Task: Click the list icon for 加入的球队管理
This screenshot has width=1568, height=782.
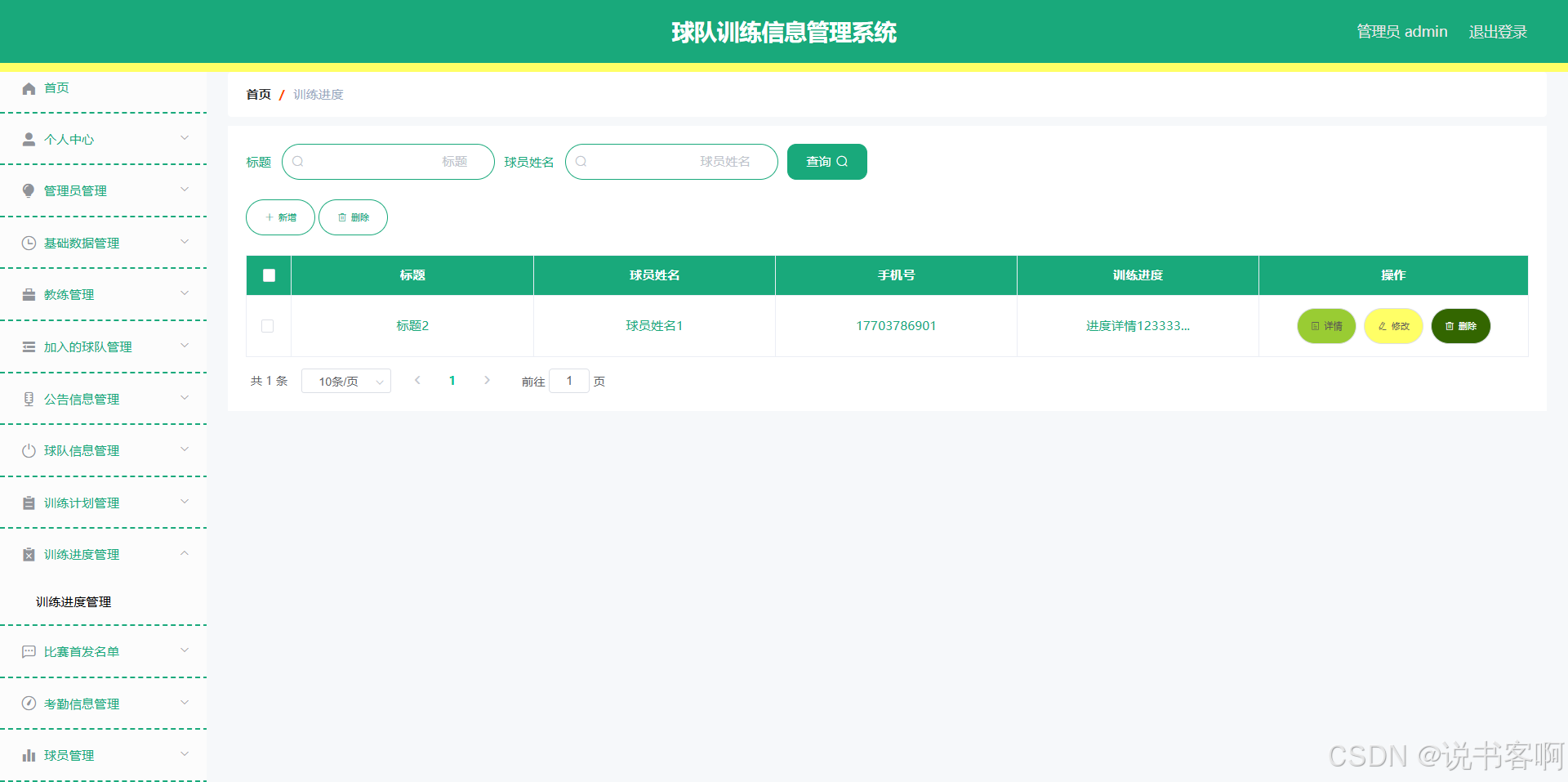Action: tap(29, 346)
